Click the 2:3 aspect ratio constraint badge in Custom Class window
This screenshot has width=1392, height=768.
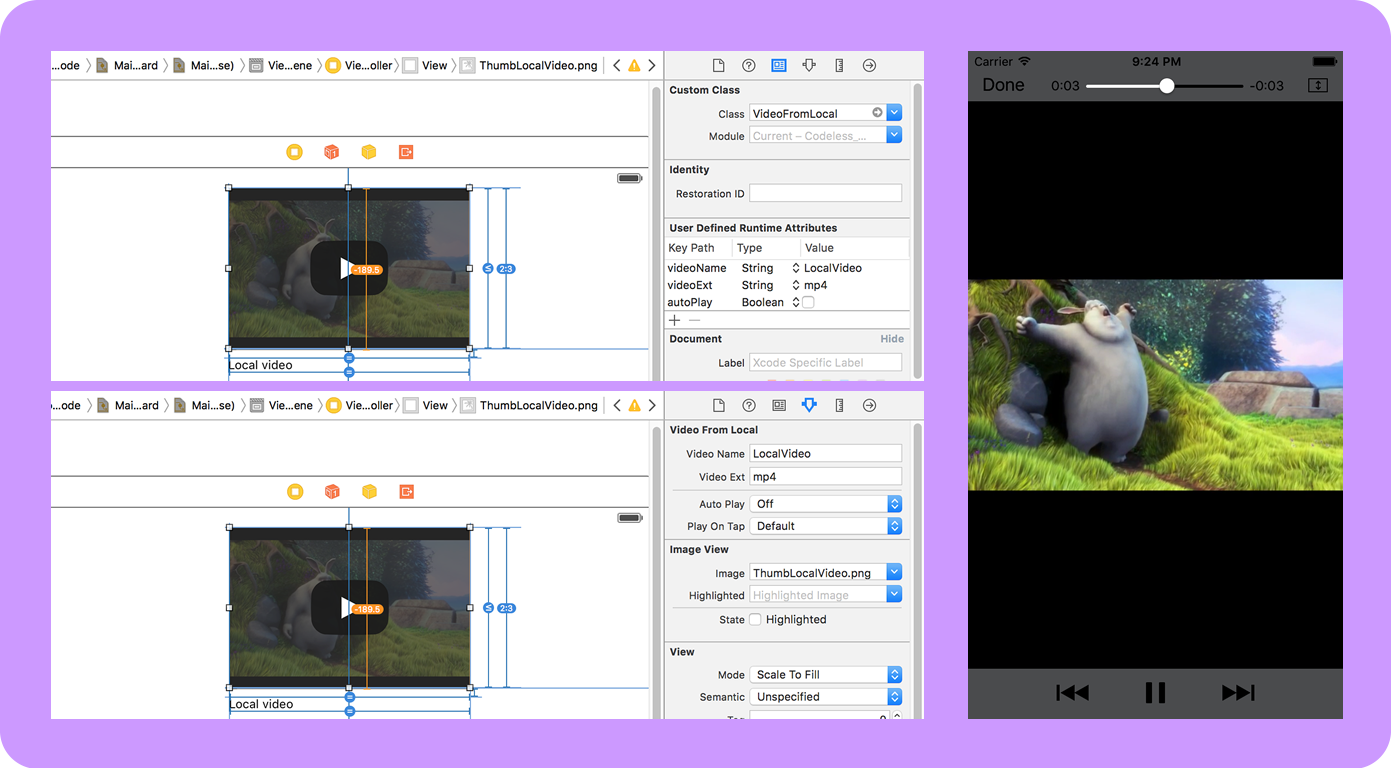(506, 269)
